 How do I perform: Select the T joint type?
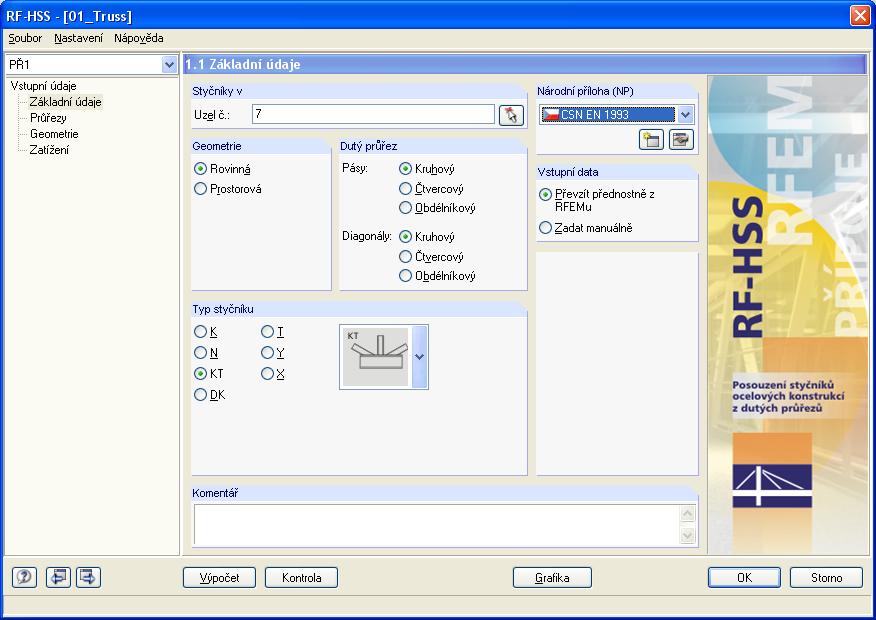pyautogui.click(x=273, y=332)
